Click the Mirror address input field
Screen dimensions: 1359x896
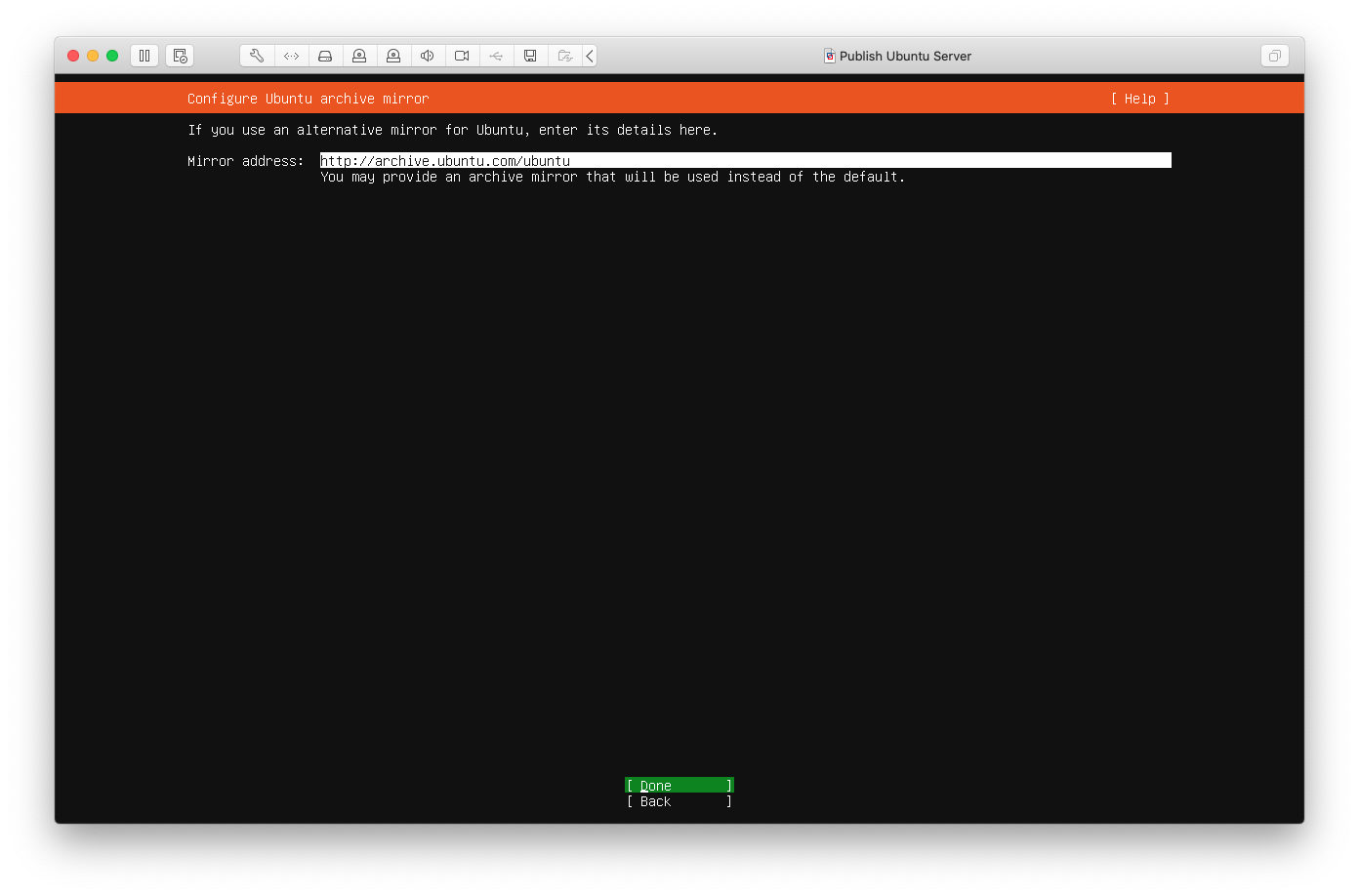click(746, 160)
